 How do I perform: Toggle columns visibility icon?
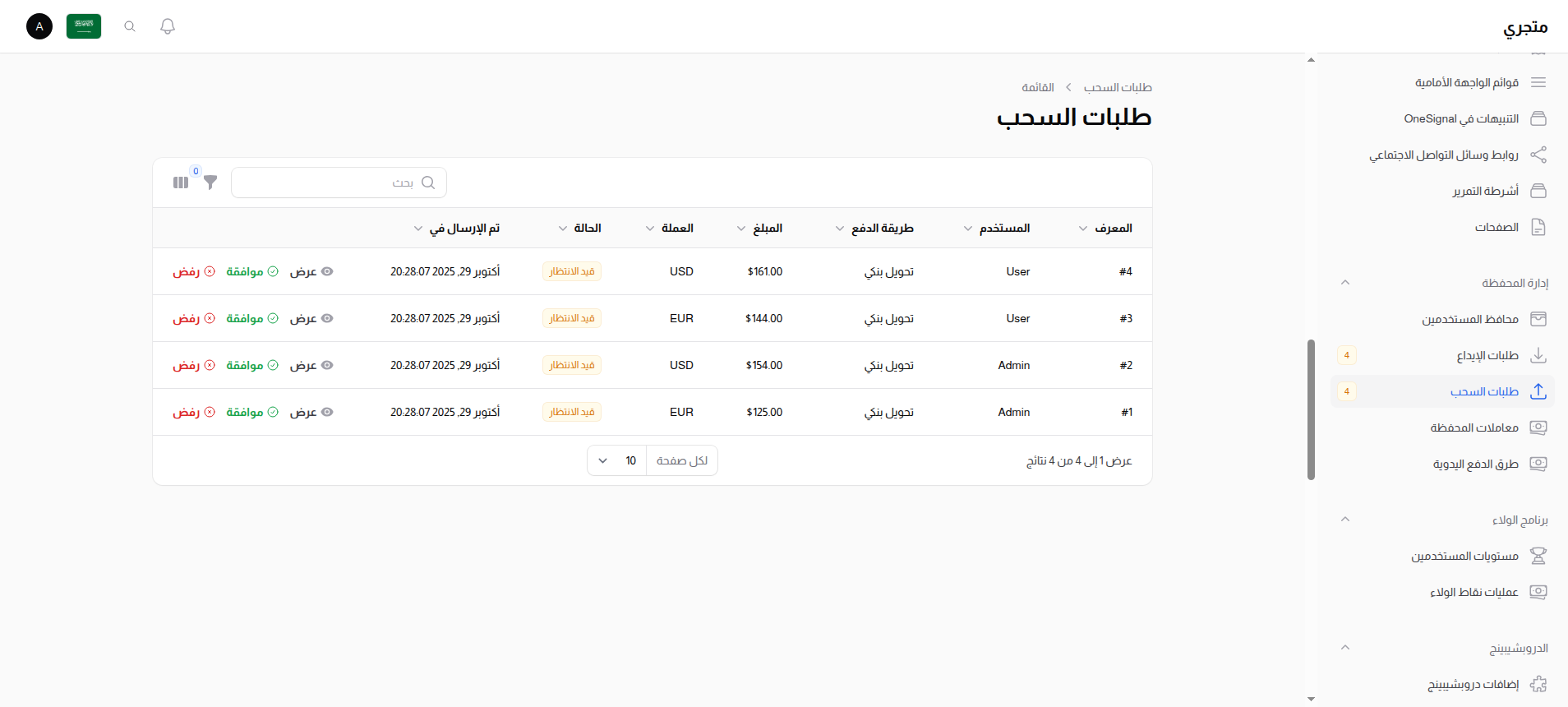coord(181,183)
